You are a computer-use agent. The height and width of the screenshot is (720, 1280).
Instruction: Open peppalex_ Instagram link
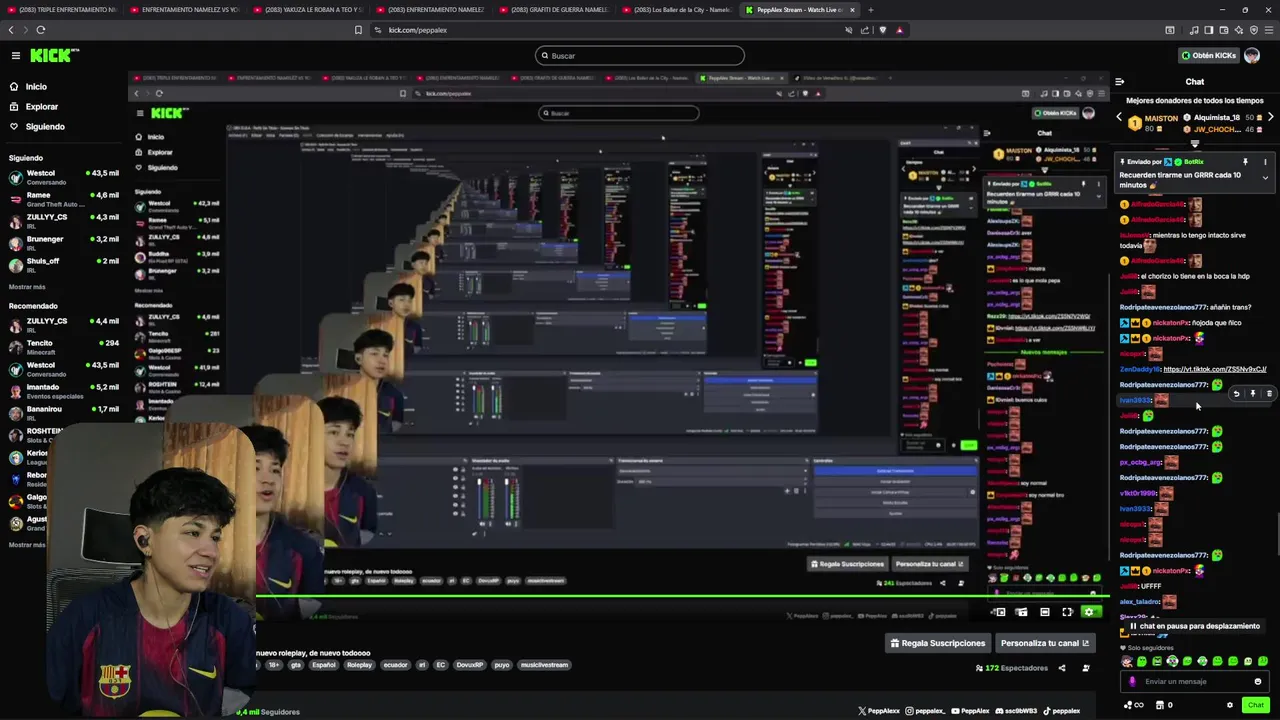(925, 711)
